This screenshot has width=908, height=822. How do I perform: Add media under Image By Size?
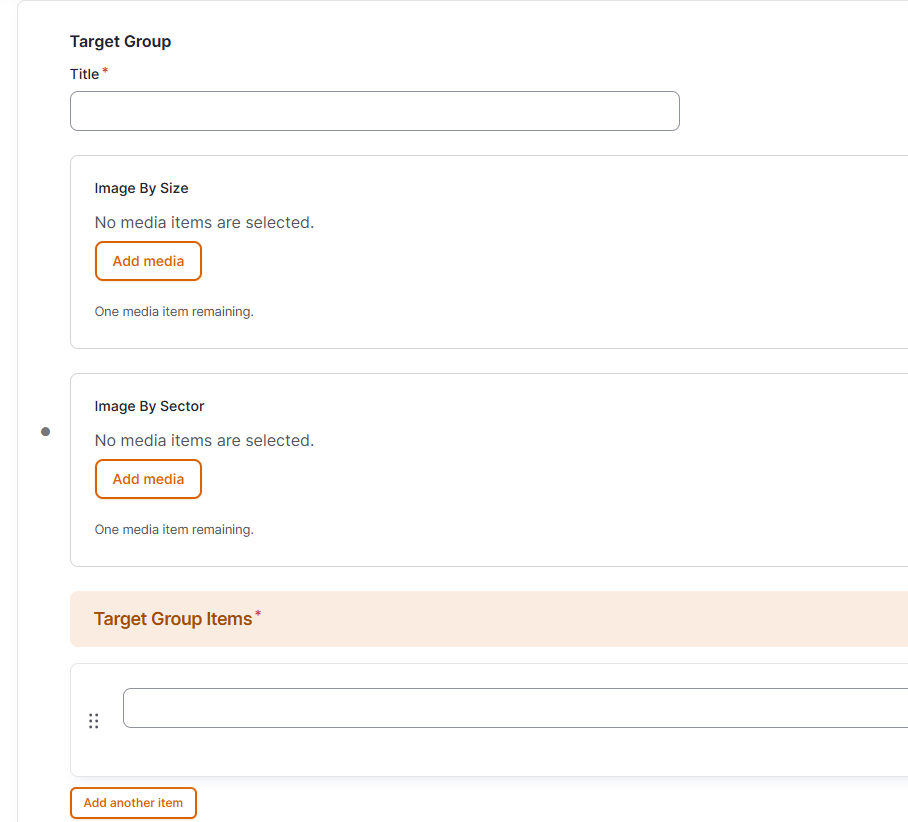(x=148, y=261)
